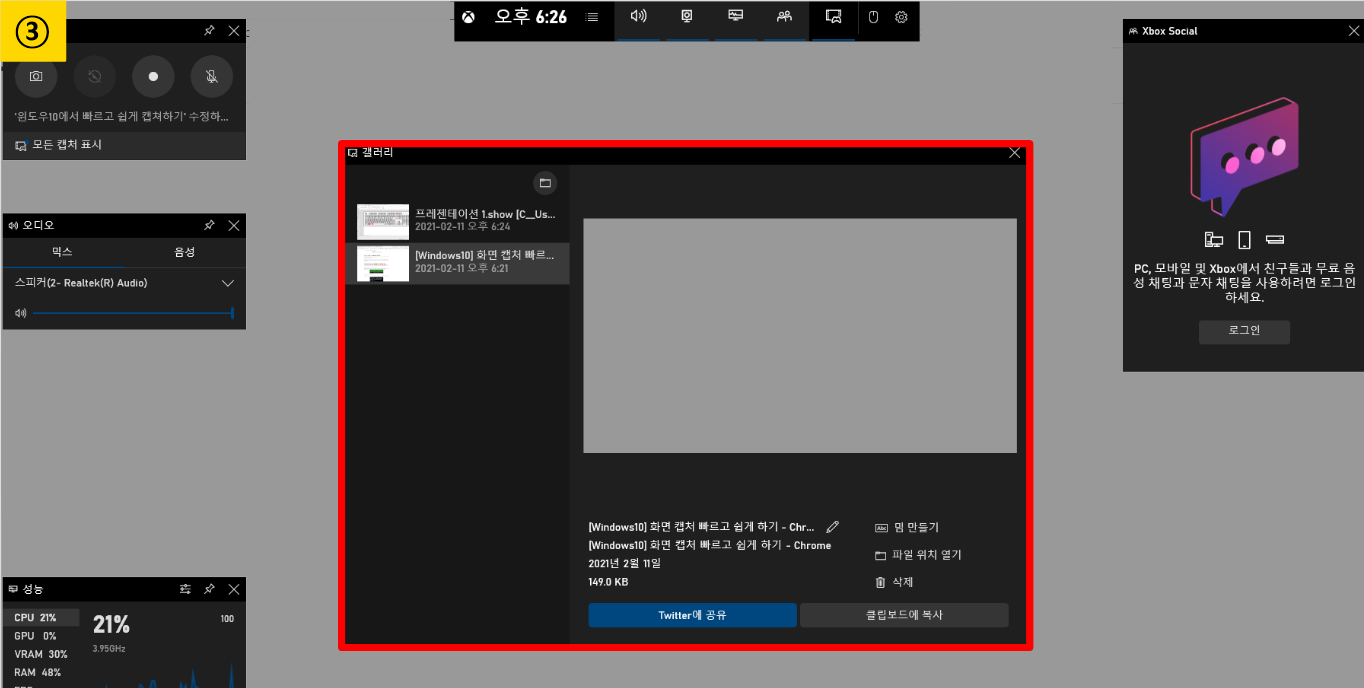This screenshot has width=1364, height=688.
Task: Click 클립보드에 복사 button
Action: point(904,615)
